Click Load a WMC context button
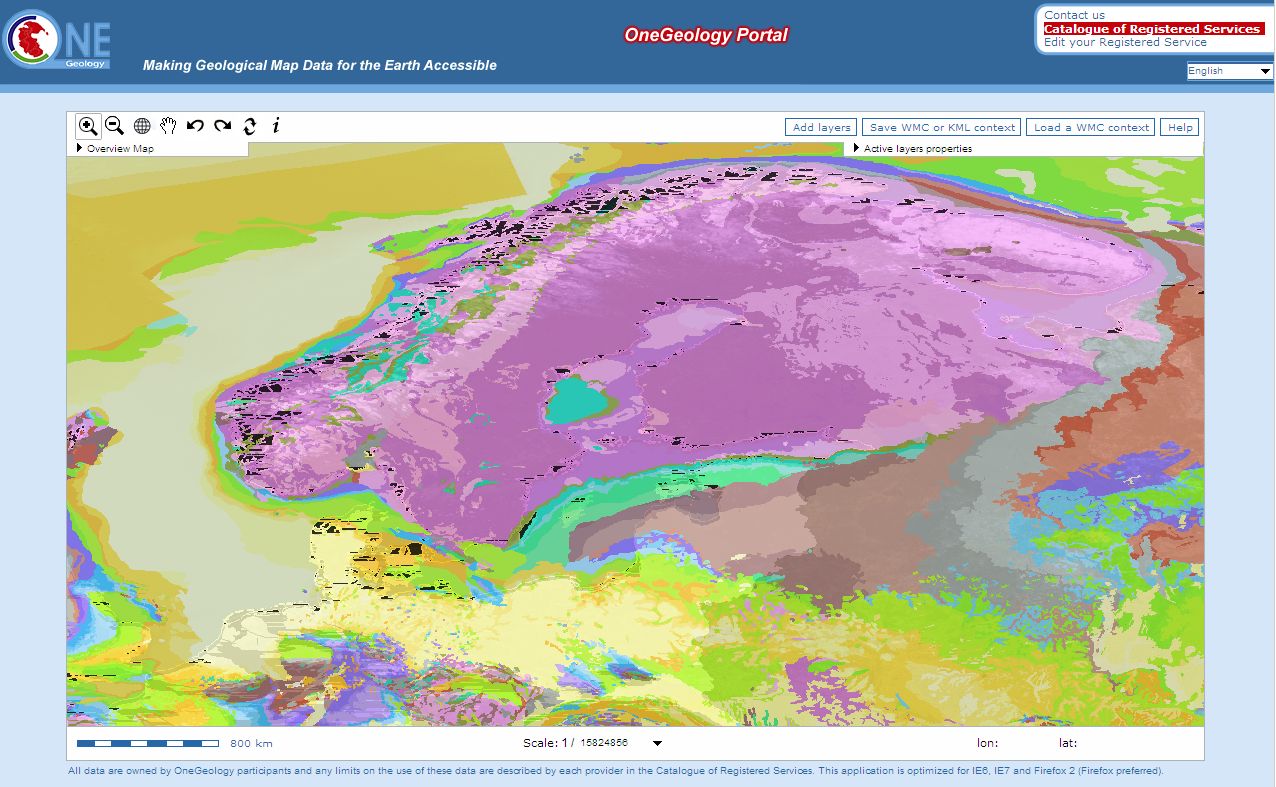The image size is (1276, 787). (x=1091, y=128)
